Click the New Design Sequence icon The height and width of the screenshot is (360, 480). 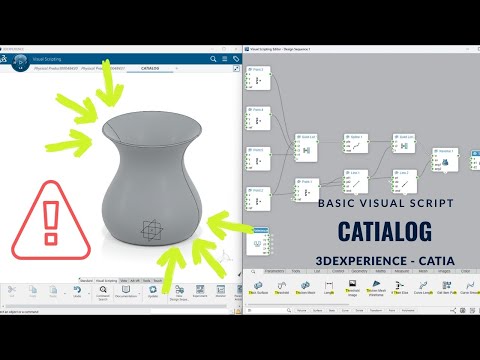(179, 289)
